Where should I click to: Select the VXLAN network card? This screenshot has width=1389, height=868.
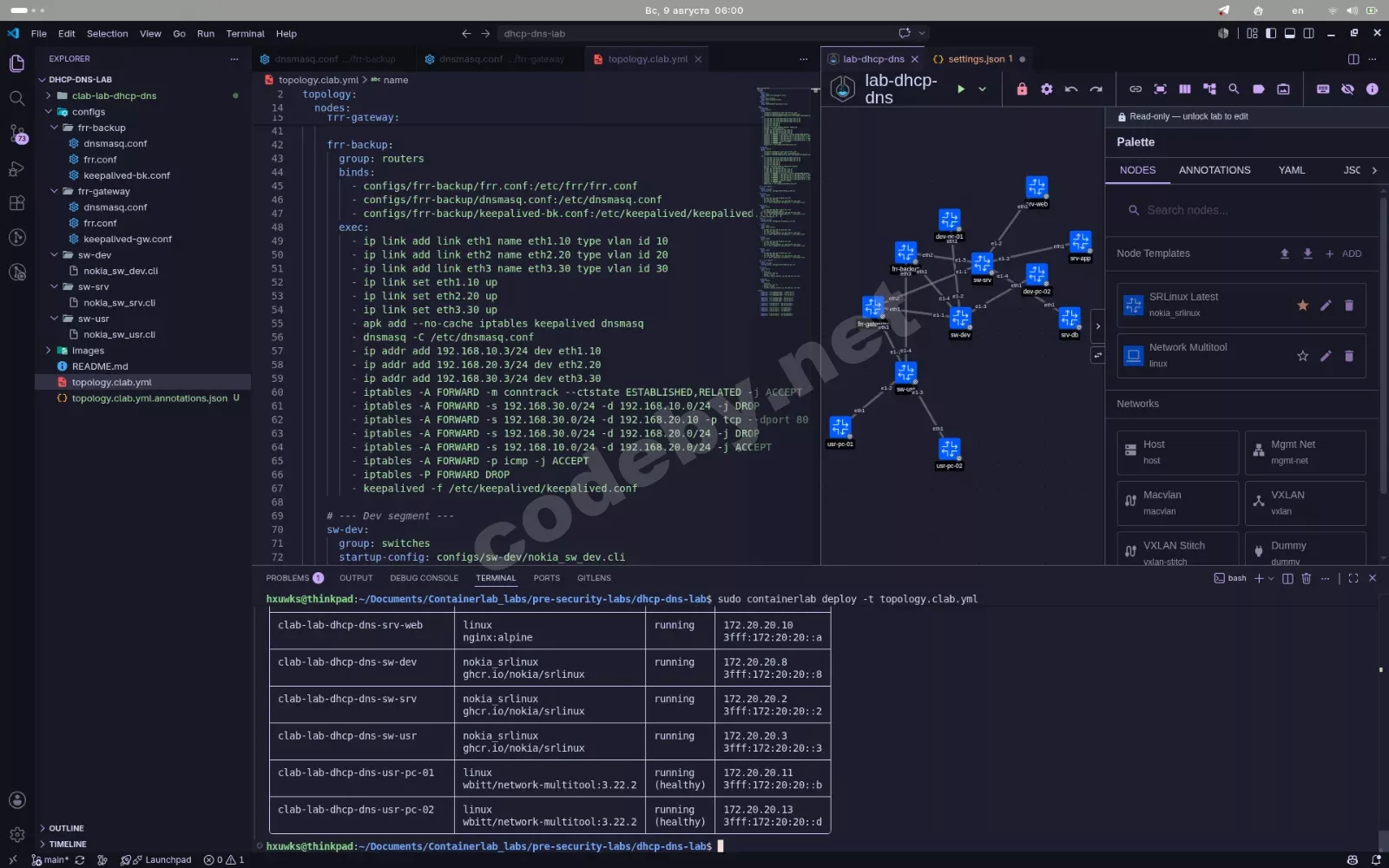1306,503
